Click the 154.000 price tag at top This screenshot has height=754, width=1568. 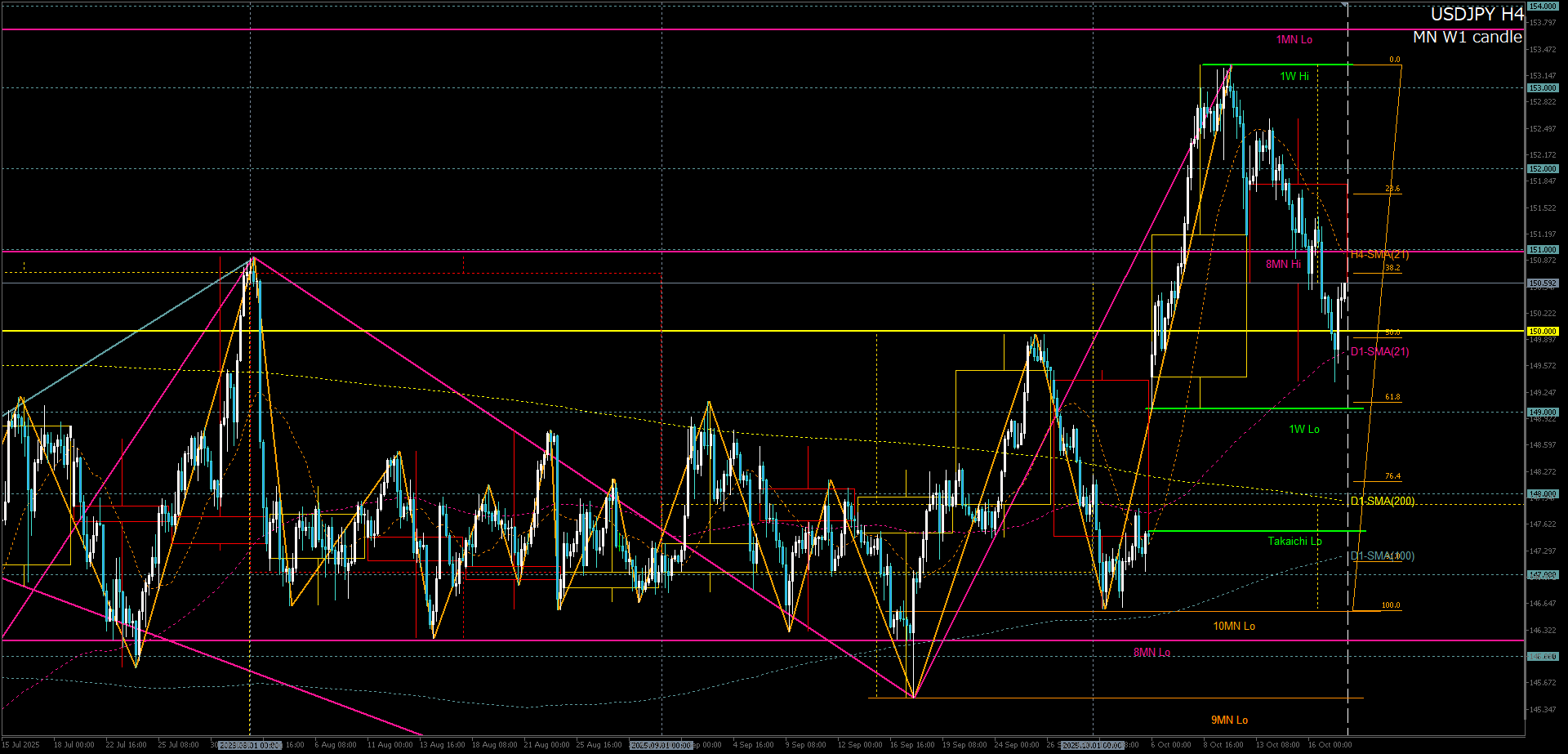pos(1543,7)
